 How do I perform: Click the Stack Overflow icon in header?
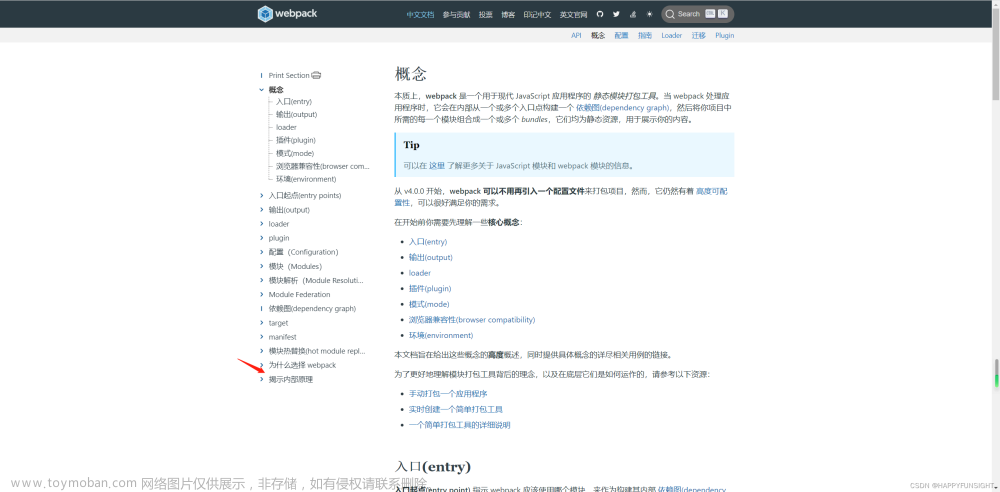pyautogui.click(x=633, y=14)
